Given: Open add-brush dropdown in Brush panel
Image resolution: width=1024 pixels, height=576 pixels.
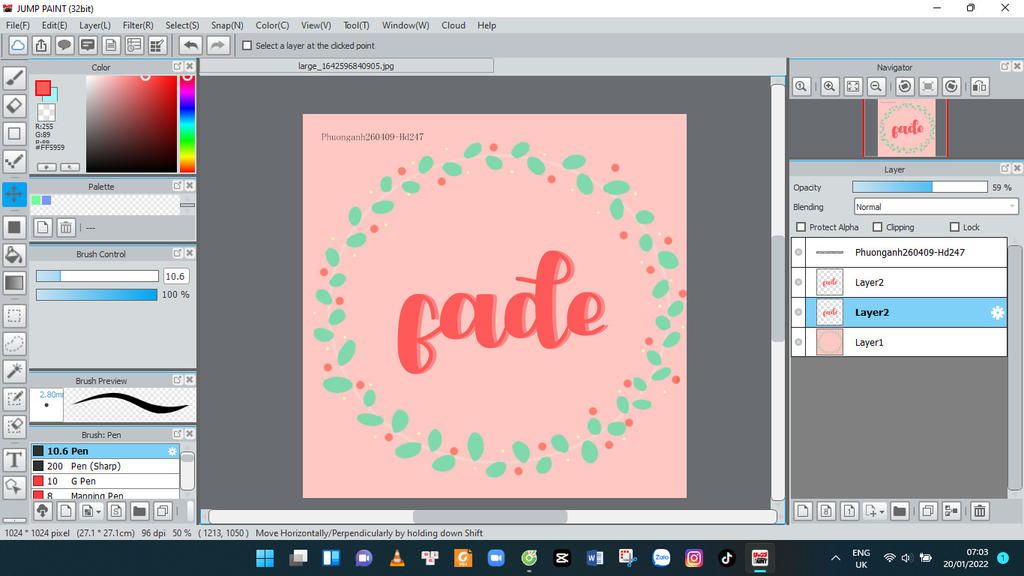Looking at the screenshot, I should tap(91, 511).
